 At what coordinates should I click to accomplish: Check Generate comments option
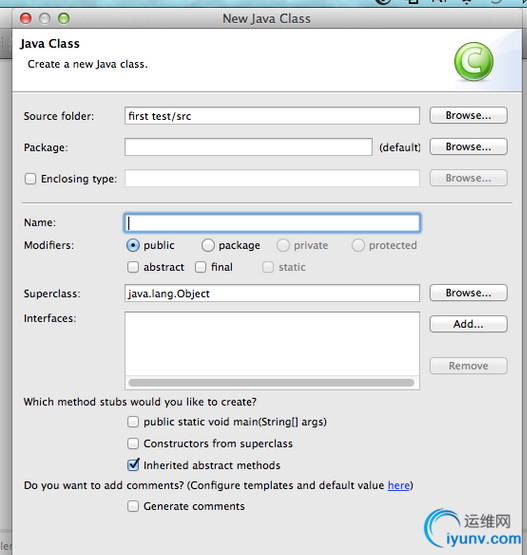(133, 506)
